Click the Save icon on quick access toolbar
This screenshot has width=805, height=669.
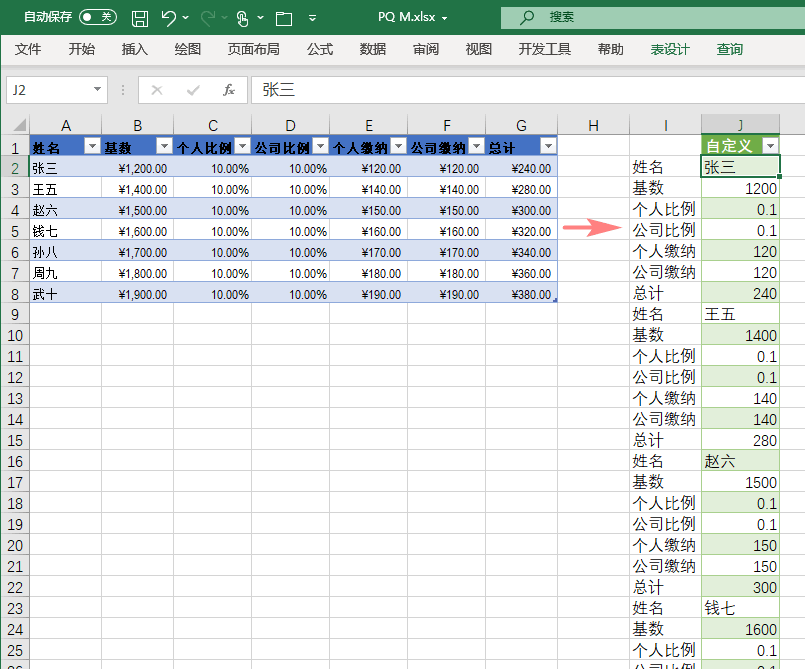pyautogui.click(x=139, y=17)
